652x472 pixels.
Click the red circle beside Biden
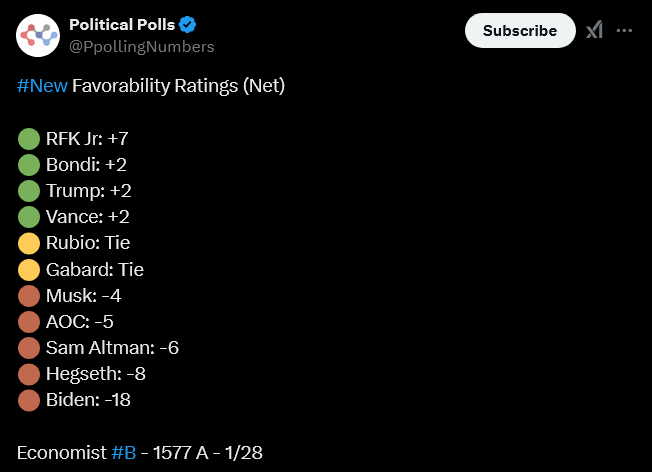pos(29,400)
